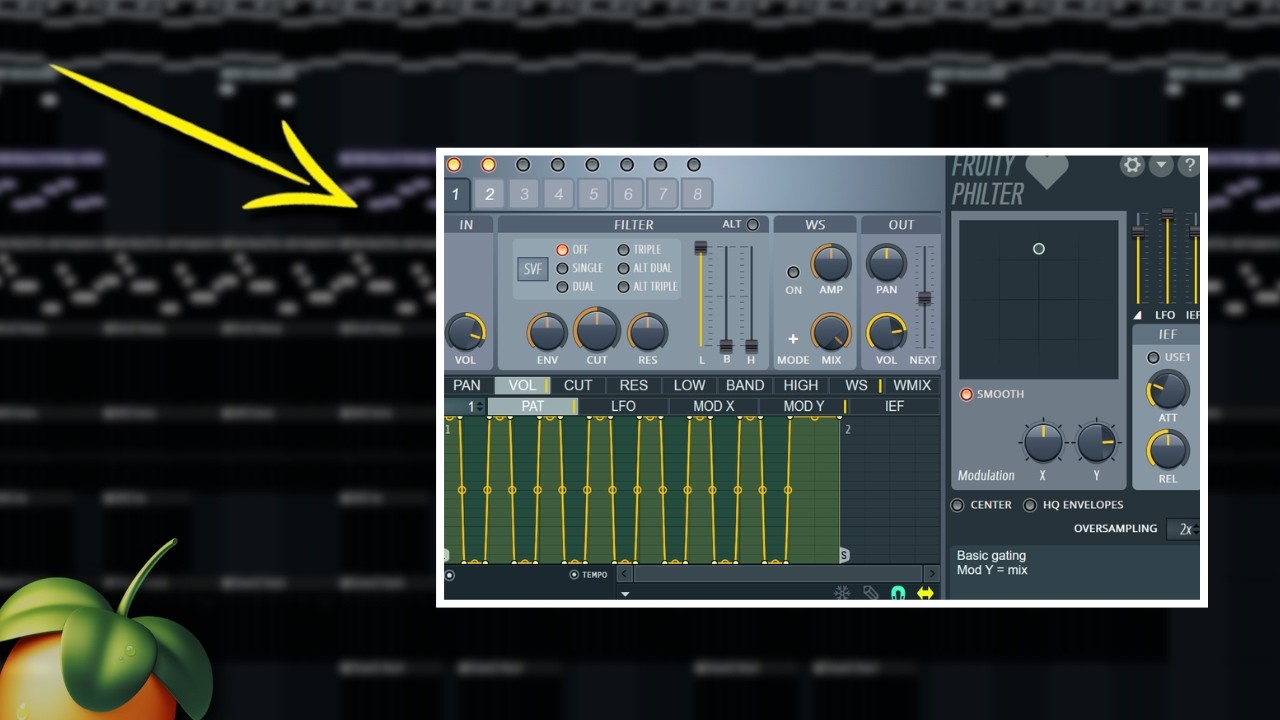Open the presets dropdown arrow in header

pos(1161,166)
